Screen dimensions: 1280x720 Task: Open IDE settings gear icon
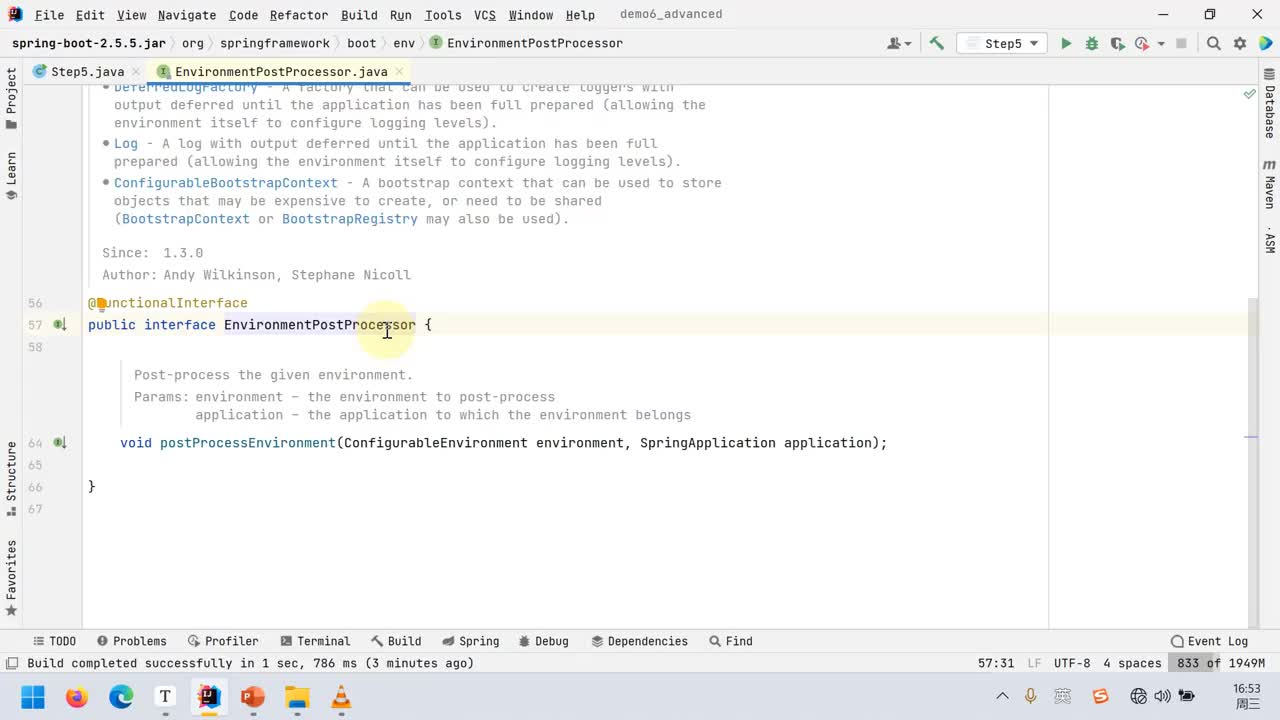(1240, 43)
